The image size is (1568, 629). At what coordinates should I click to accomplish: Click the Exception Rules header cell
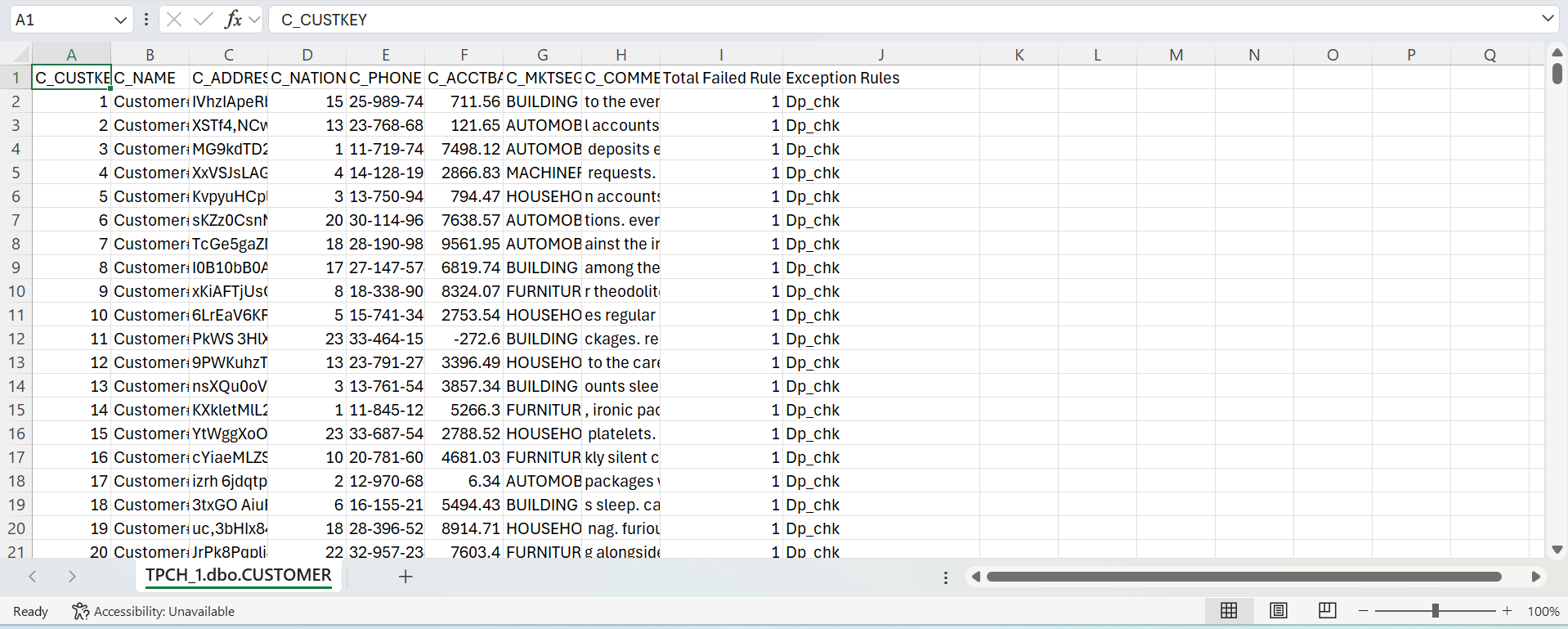pyautogui.click(x=881, y=78)
